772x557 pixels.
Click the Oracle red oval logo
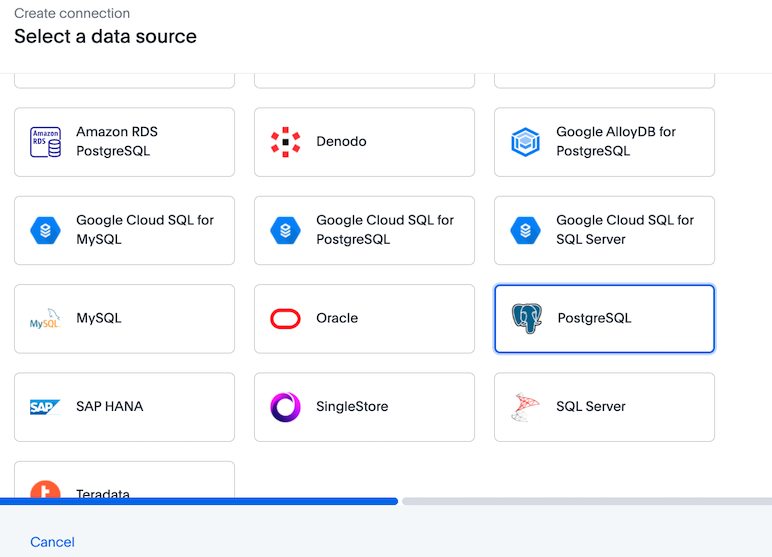point(286,319)
